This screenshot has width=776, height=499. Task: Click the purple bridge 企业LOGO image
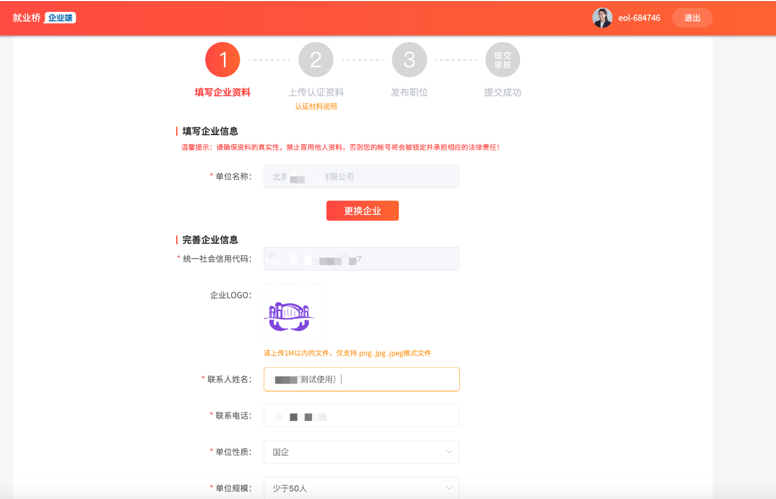click(x=289, y=316)
